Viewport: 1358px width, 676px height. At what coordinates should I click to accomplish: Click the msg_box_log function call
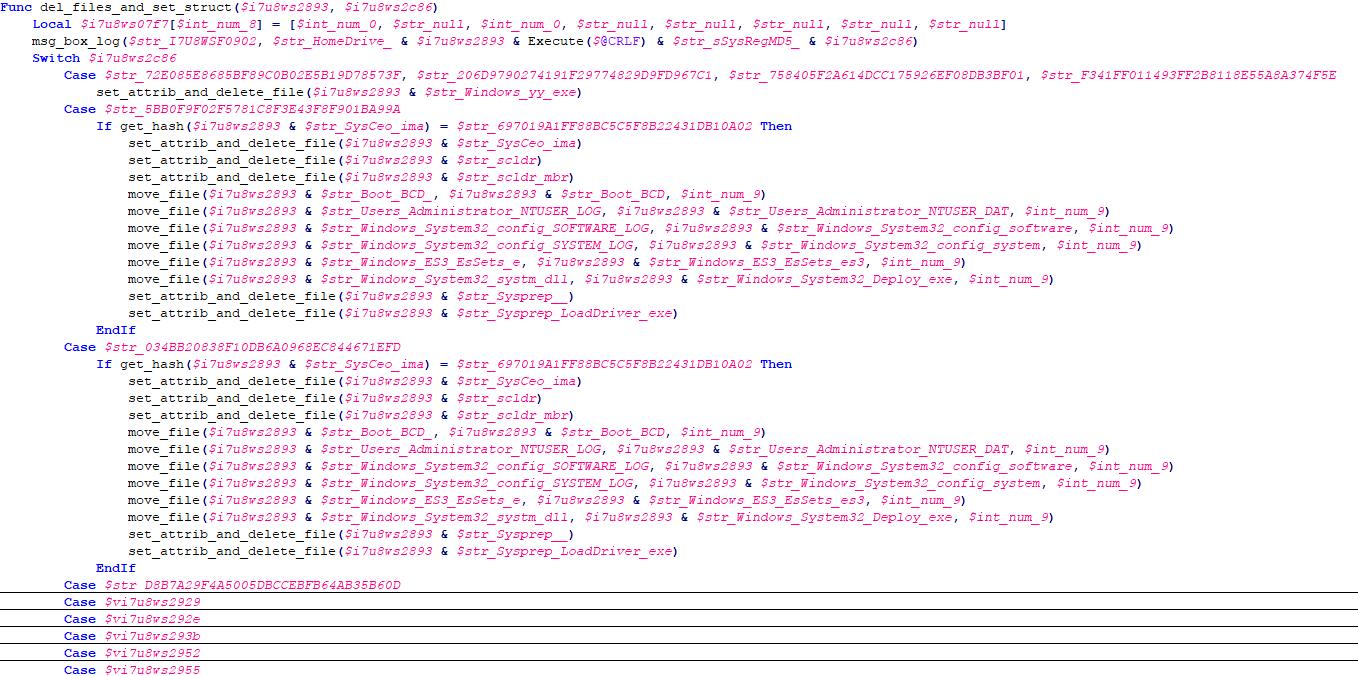pos(76,41)
